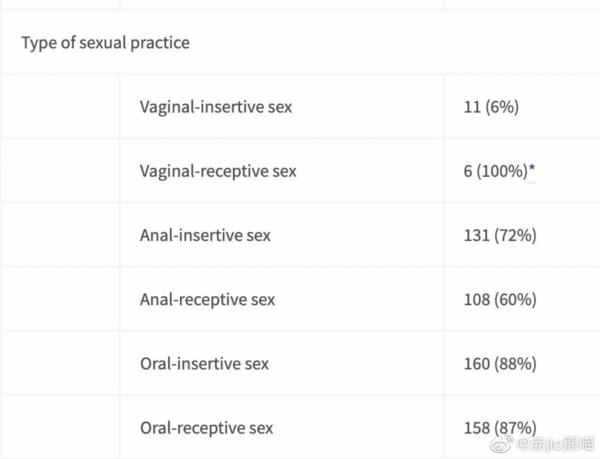600x459 pixels.
Task: Click the empty cell left of "Anal-insertive sex"
Action: (60, 235)
